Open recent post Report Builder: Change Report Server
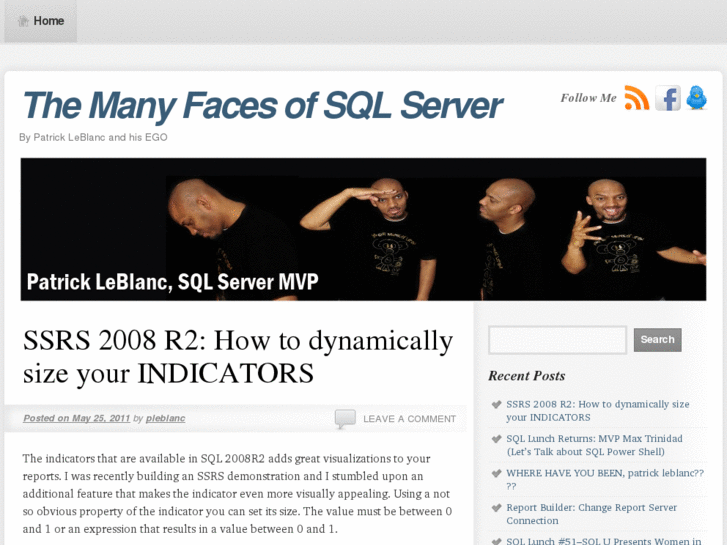727x545 pixels. [591, 513]
